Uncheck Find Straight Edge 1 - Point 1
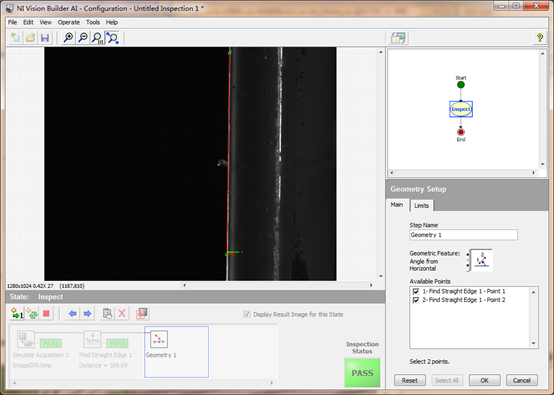 pos(416,291)
